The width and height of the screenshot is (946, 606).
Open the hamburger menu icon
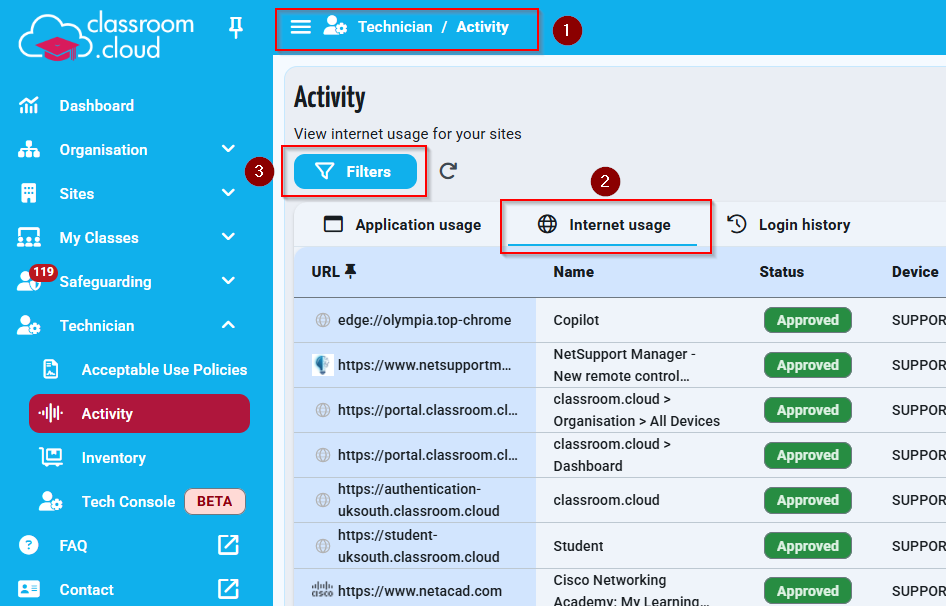tap(300, 27)
